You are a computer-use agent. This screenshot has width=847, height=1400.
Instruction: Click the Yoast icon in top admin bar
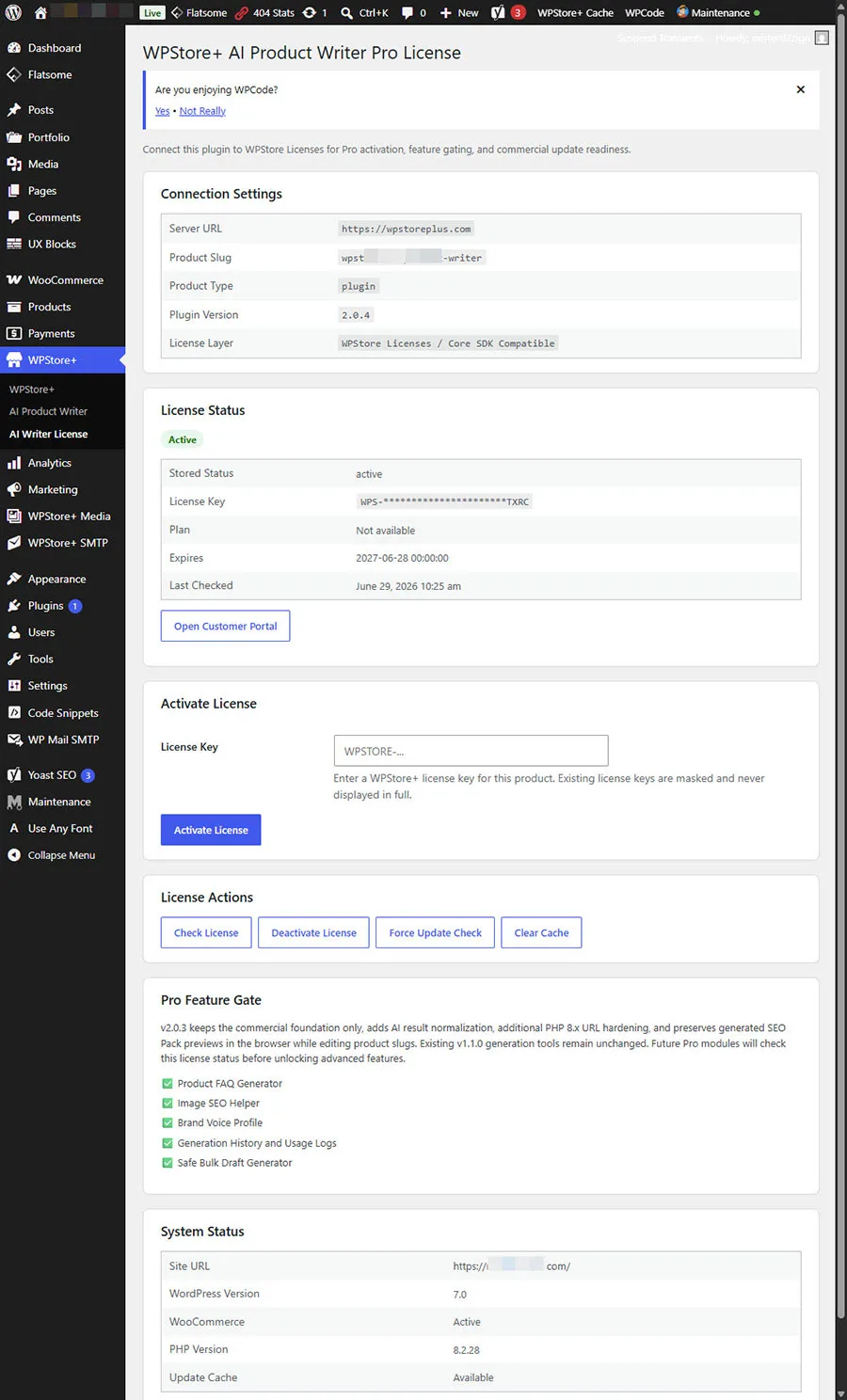(x=498, y=13)
